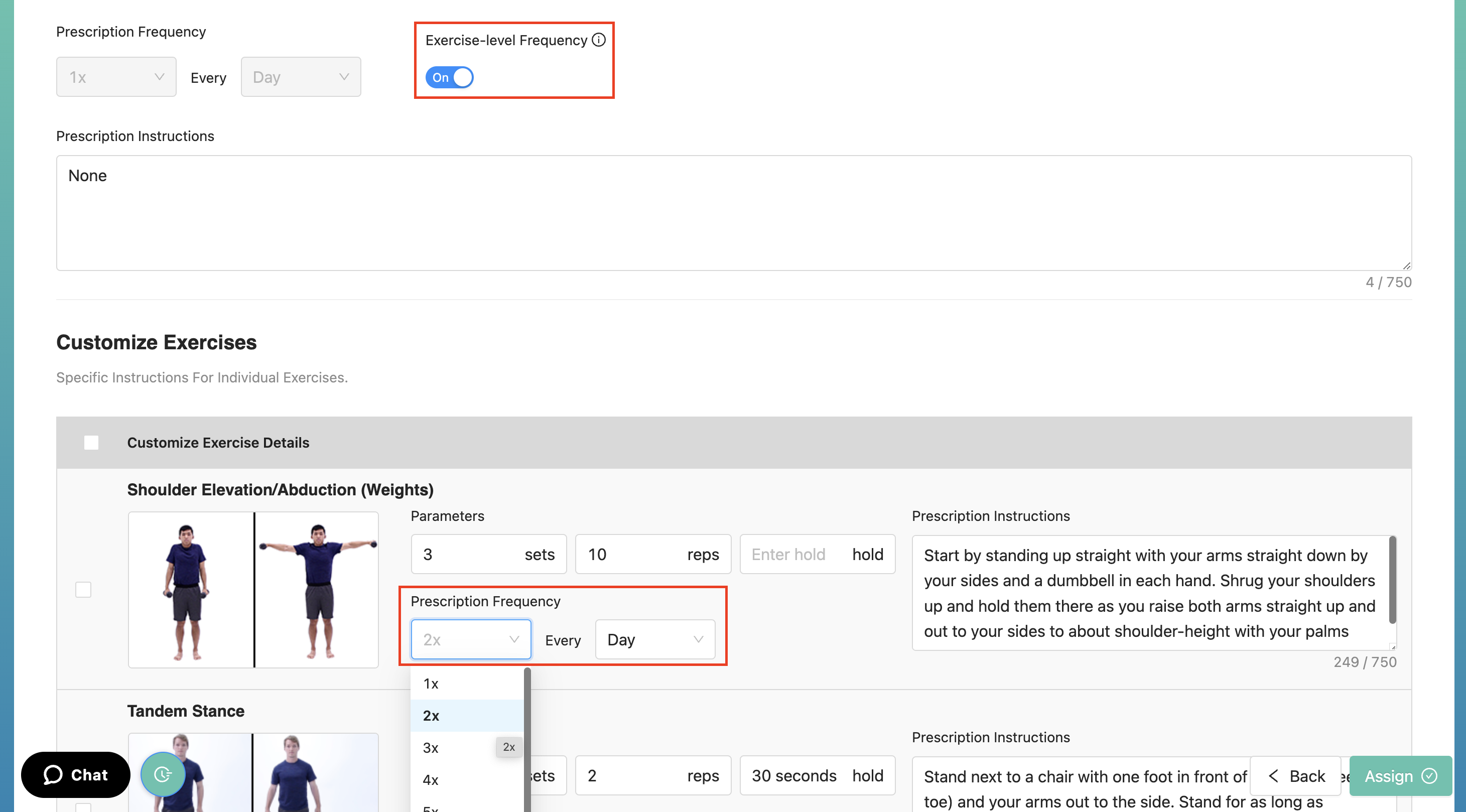The image size is (1466, 812).
Task: Select the Shoulder Elevation/Abduction exercise checkbox
Action: point(83,590)
